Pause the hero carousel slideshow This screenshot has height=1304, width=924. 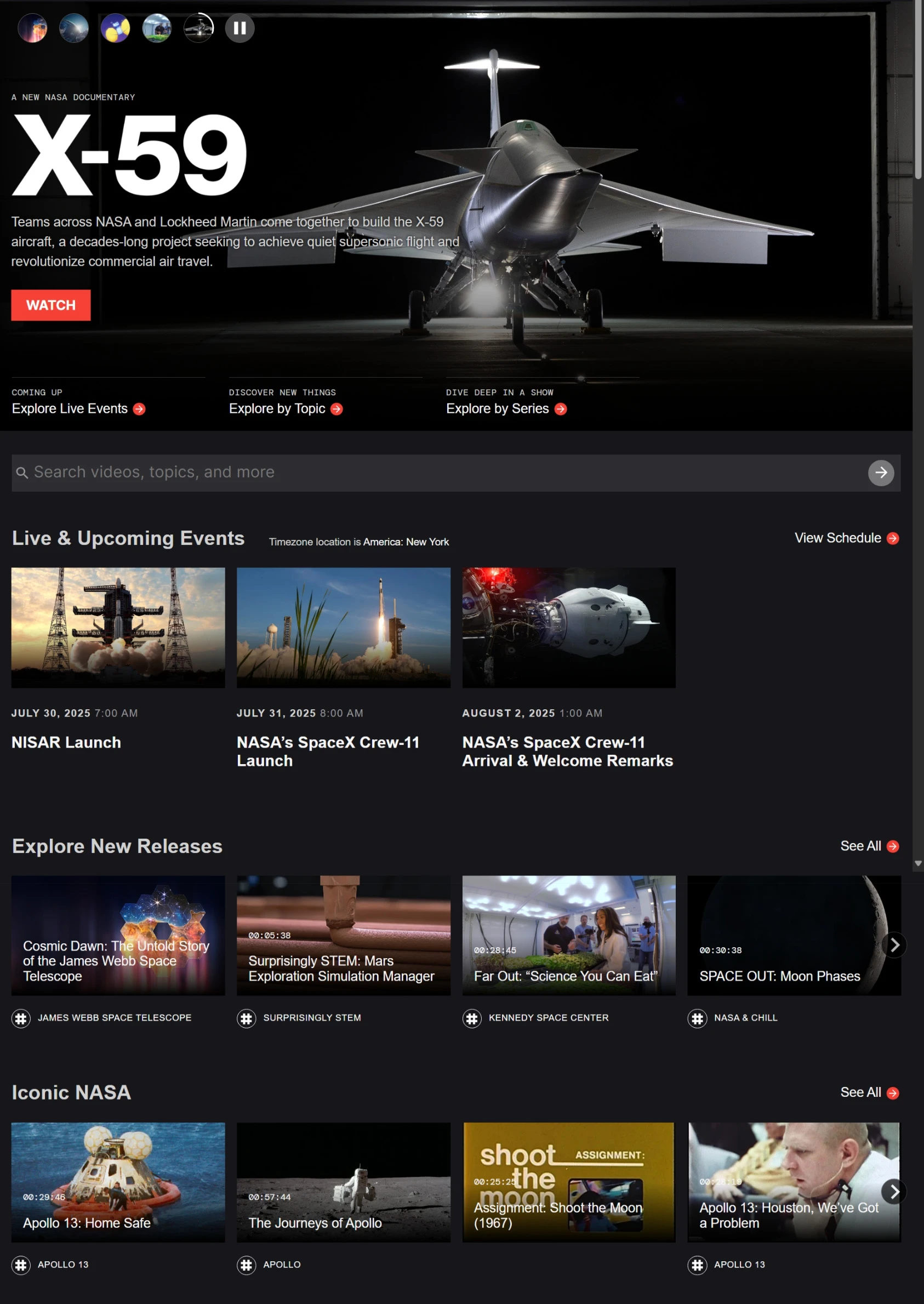(239, 28)
